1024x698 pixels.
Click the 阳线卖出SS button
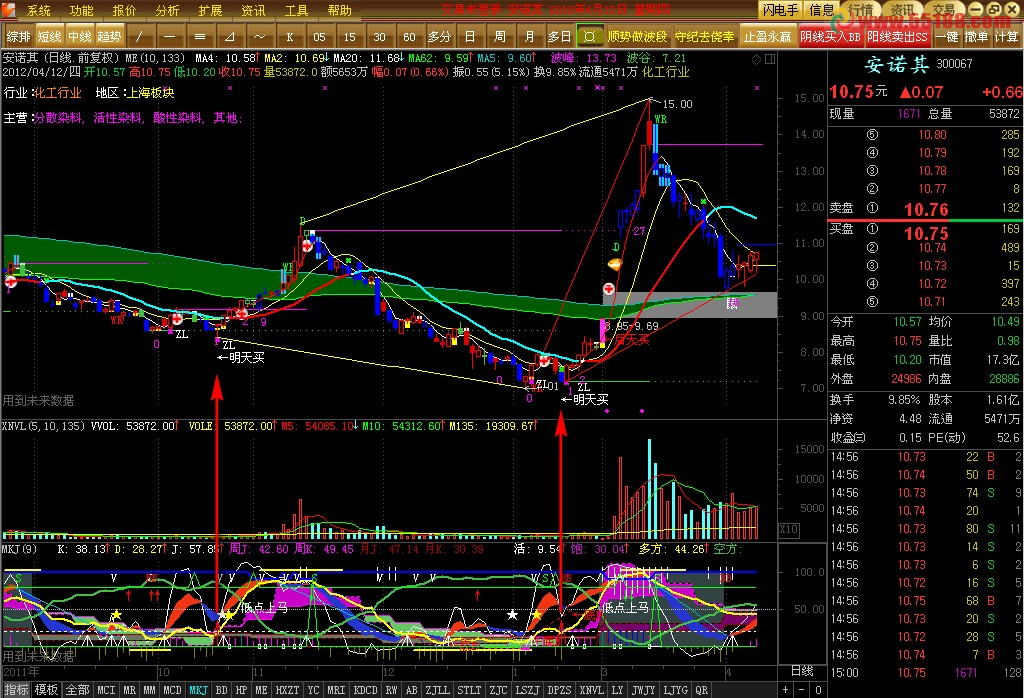pyautogui.click(x=897, y=37)
